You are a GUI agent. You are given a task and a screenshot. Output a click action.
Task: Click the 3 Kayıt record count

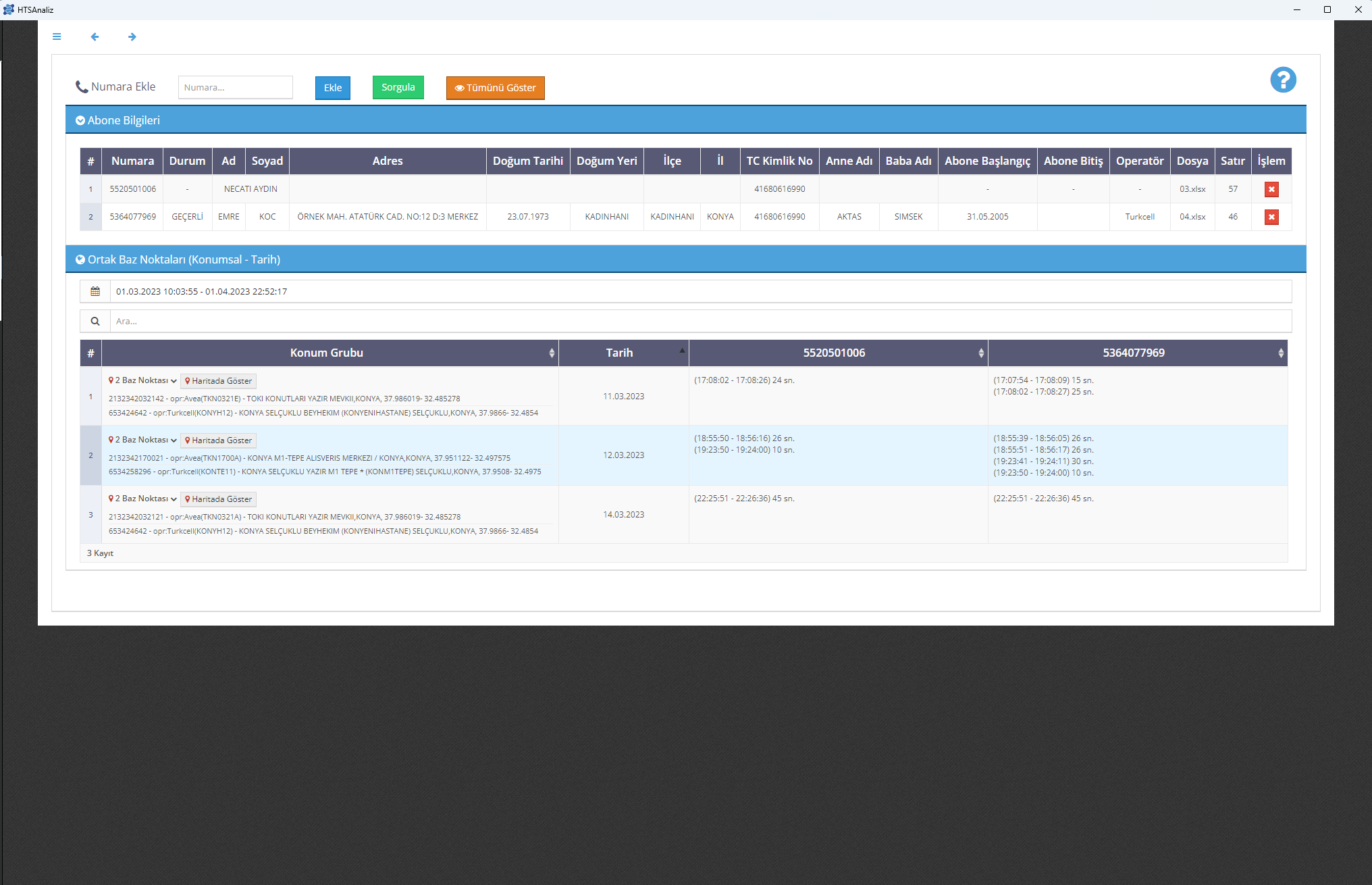(x=100, y=553)
